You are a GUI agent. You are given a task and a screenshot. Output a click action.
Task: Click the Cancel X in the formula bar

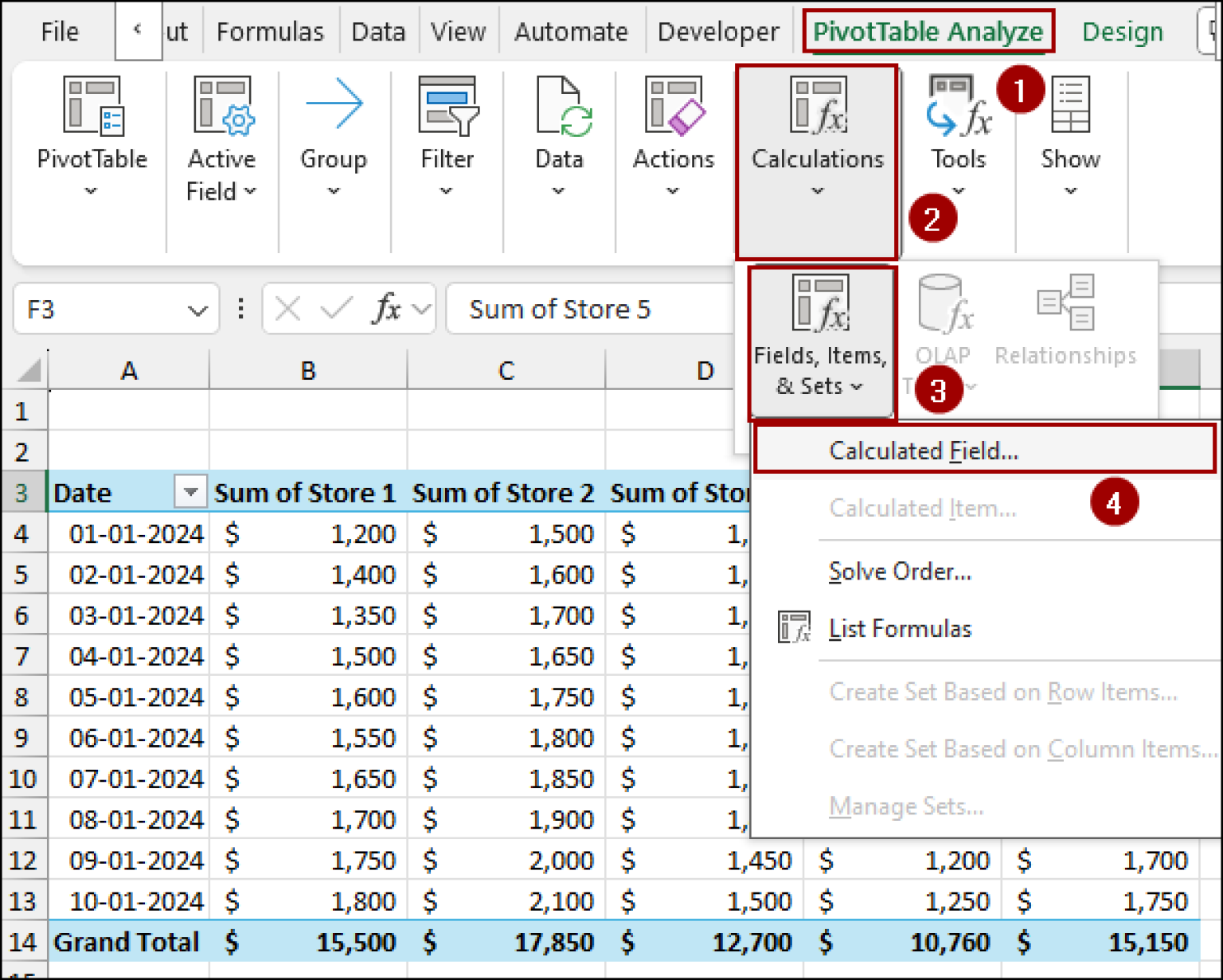tap(288, 309)
